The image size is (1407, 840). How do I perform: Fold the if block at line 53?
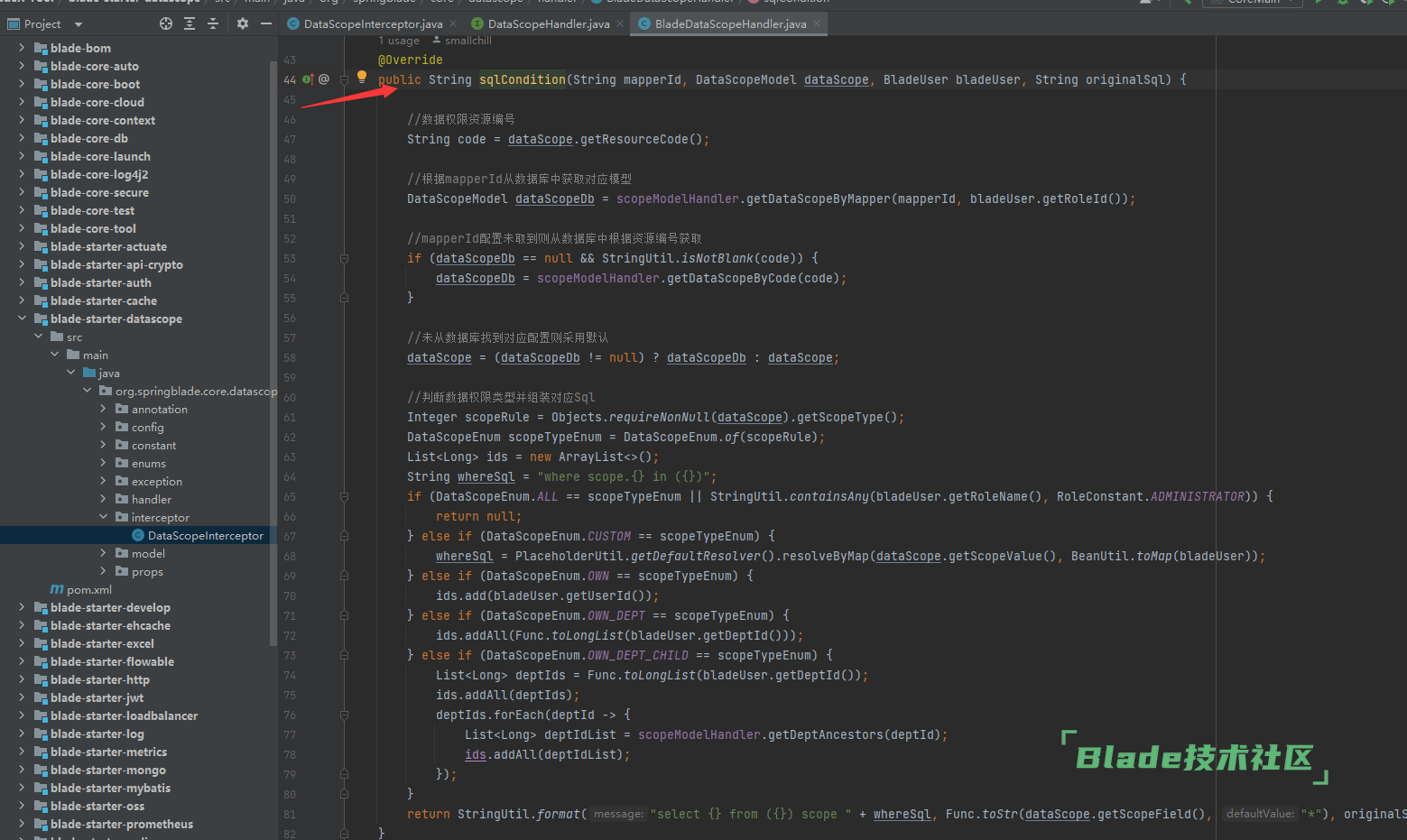(344, 258)
